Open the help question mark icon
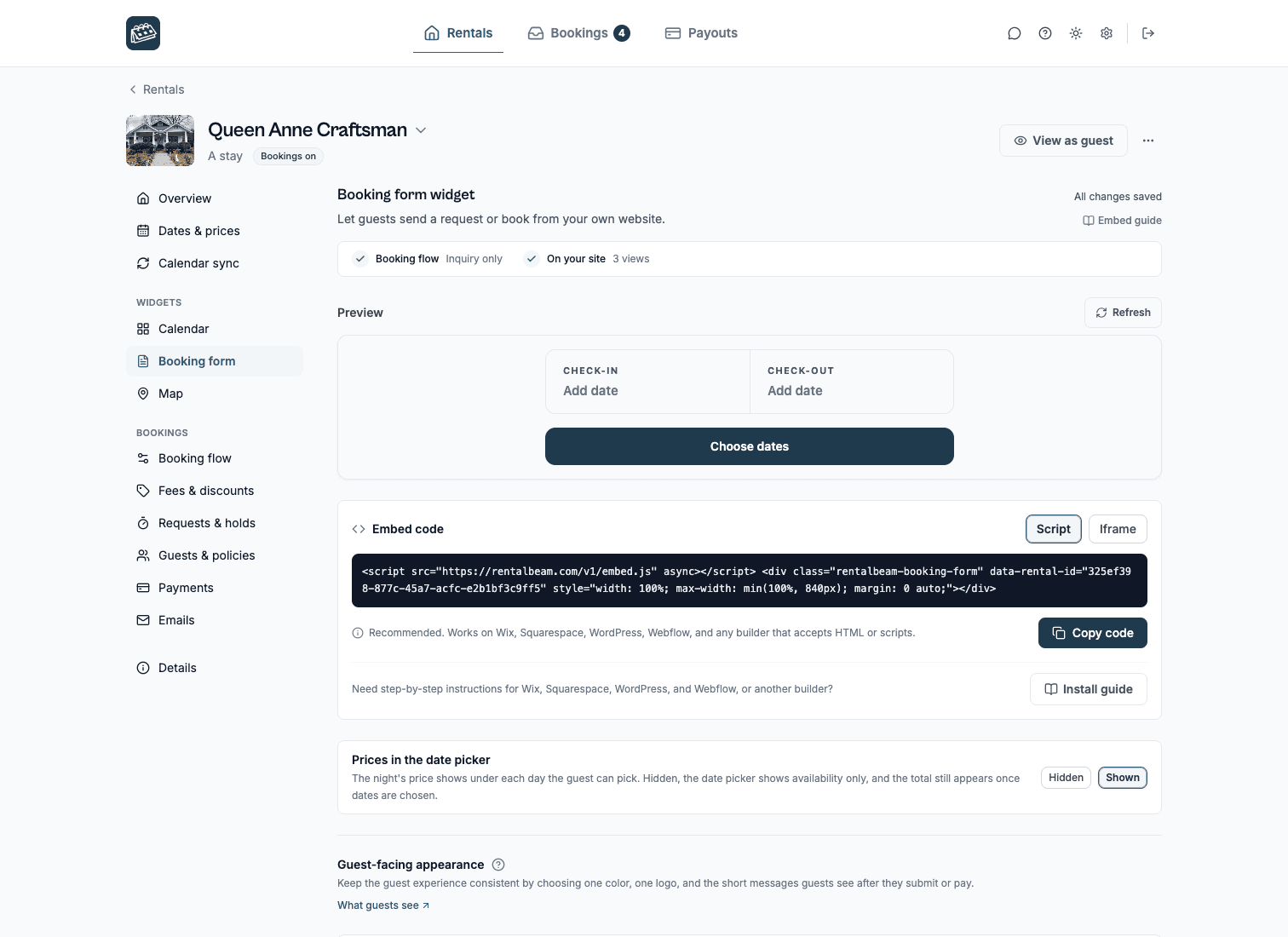Viewport: 1288px width, 937px height. point(1045,33)
